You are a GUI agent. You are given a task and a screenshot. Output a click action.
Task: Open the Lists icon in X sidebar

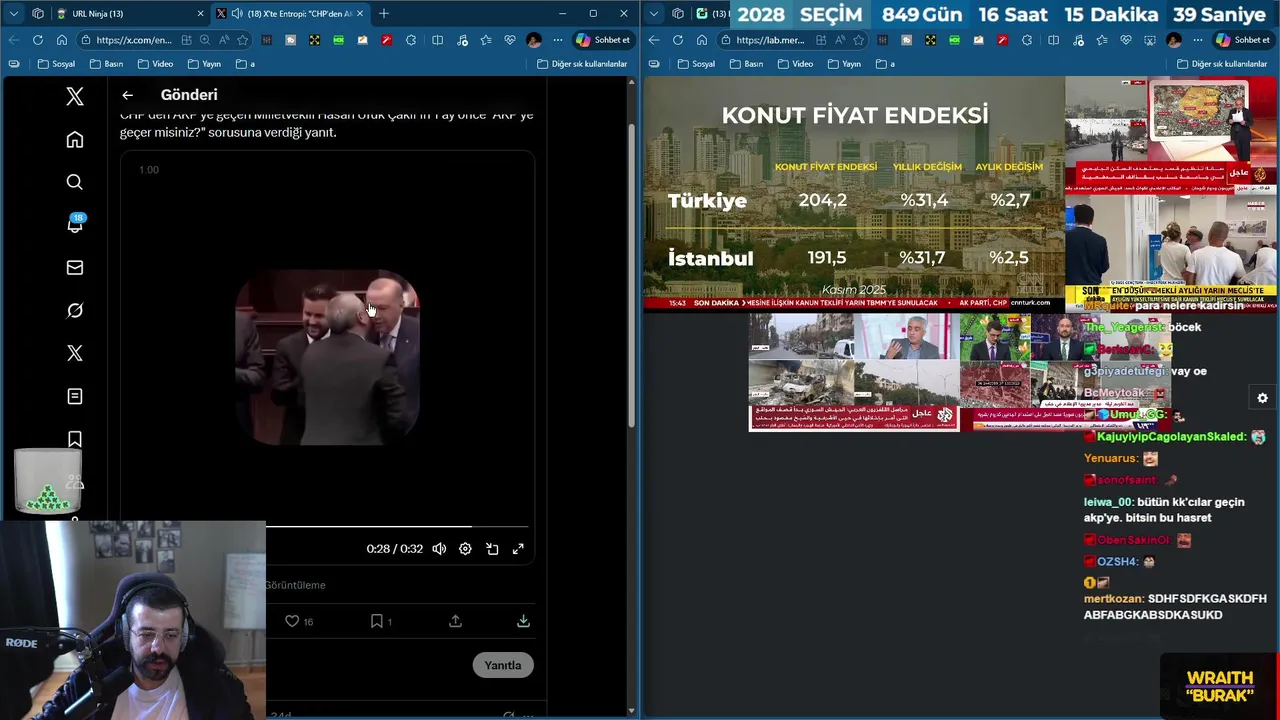(x=75, y=396)
